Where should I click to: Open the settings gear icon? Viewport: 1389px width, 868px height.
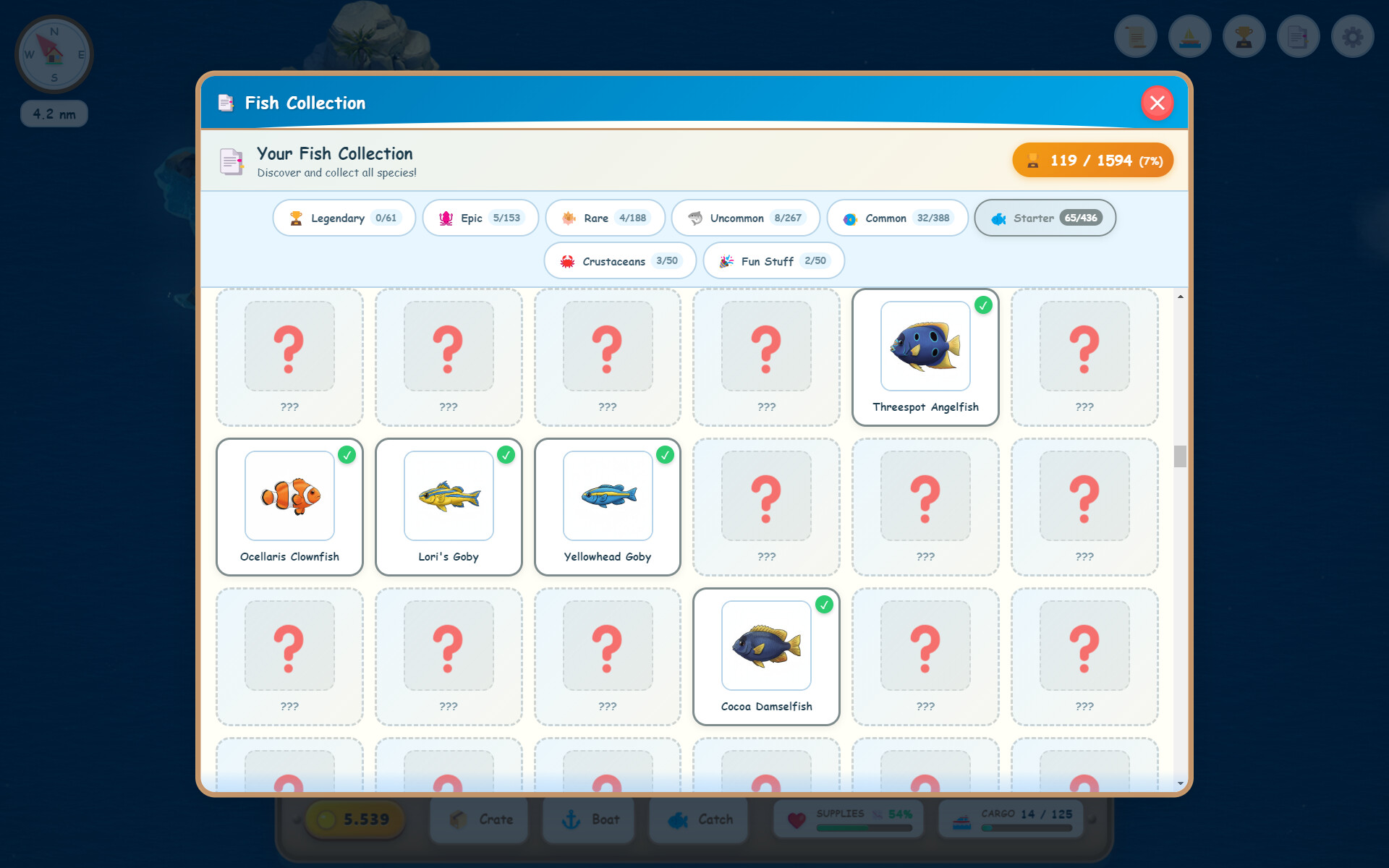(1352, 35)
